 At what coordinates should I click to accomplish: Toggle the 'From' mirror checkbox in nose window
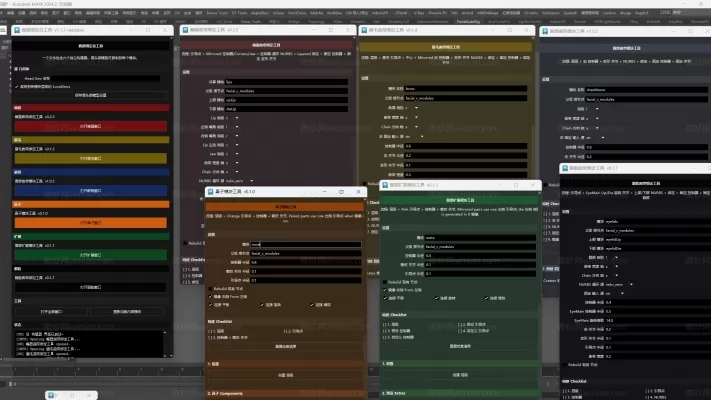click(x=210, y=297)
